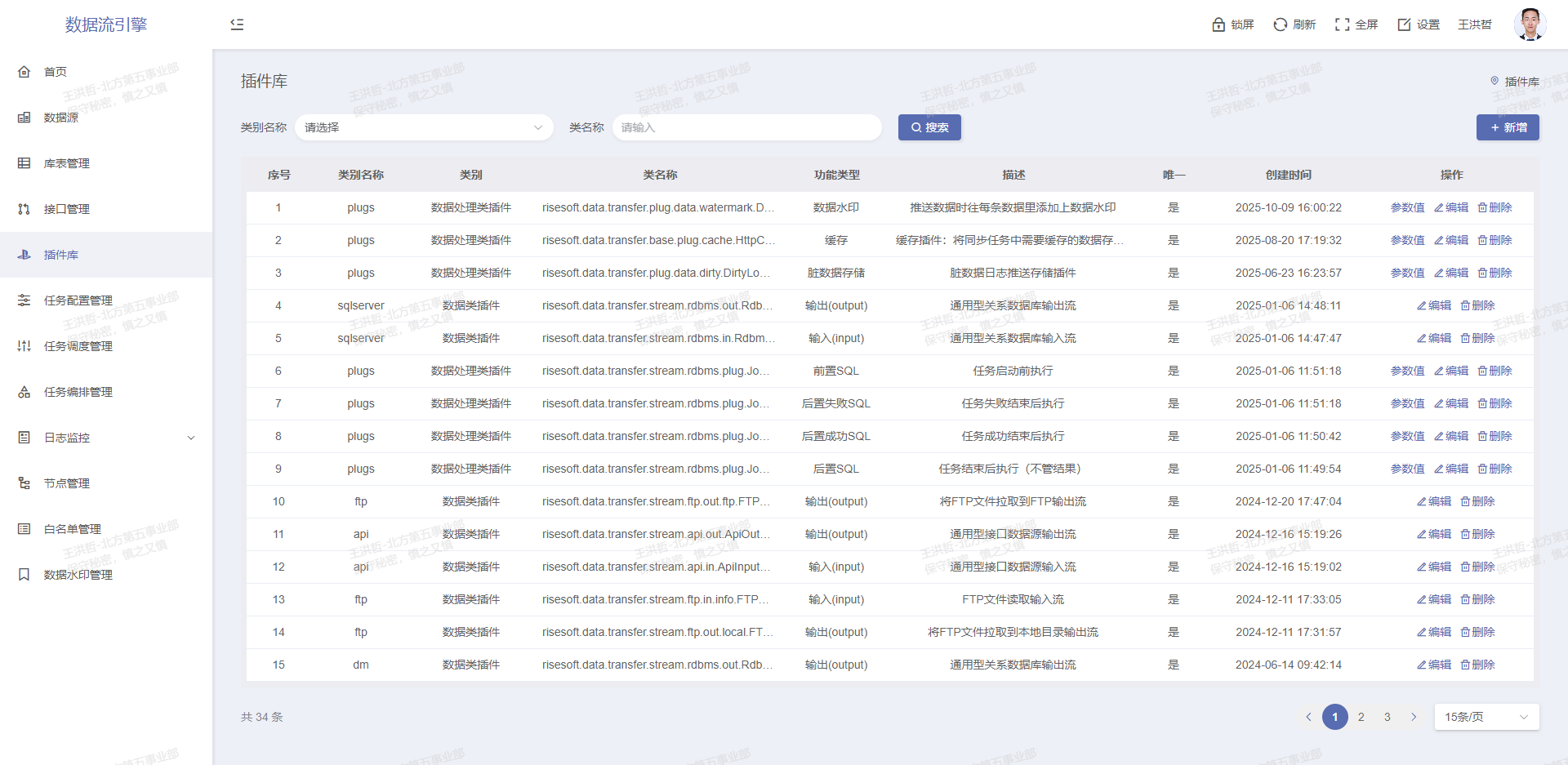
Task: Click 删除 for row 15 dm plugin
Action: (x=1477, y=665)
